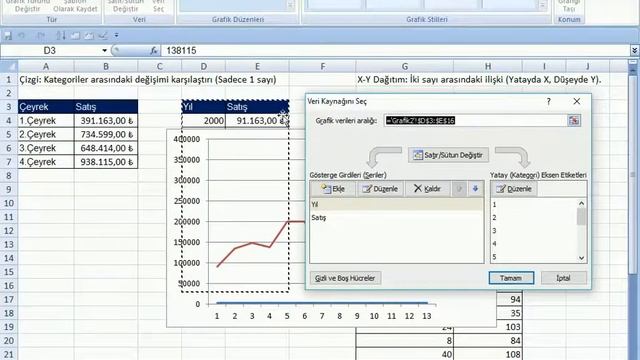The image size is (640, 360).
Task: Click cell with value 734.599,00
Action: pyautogui.click(x=106, y=134)
